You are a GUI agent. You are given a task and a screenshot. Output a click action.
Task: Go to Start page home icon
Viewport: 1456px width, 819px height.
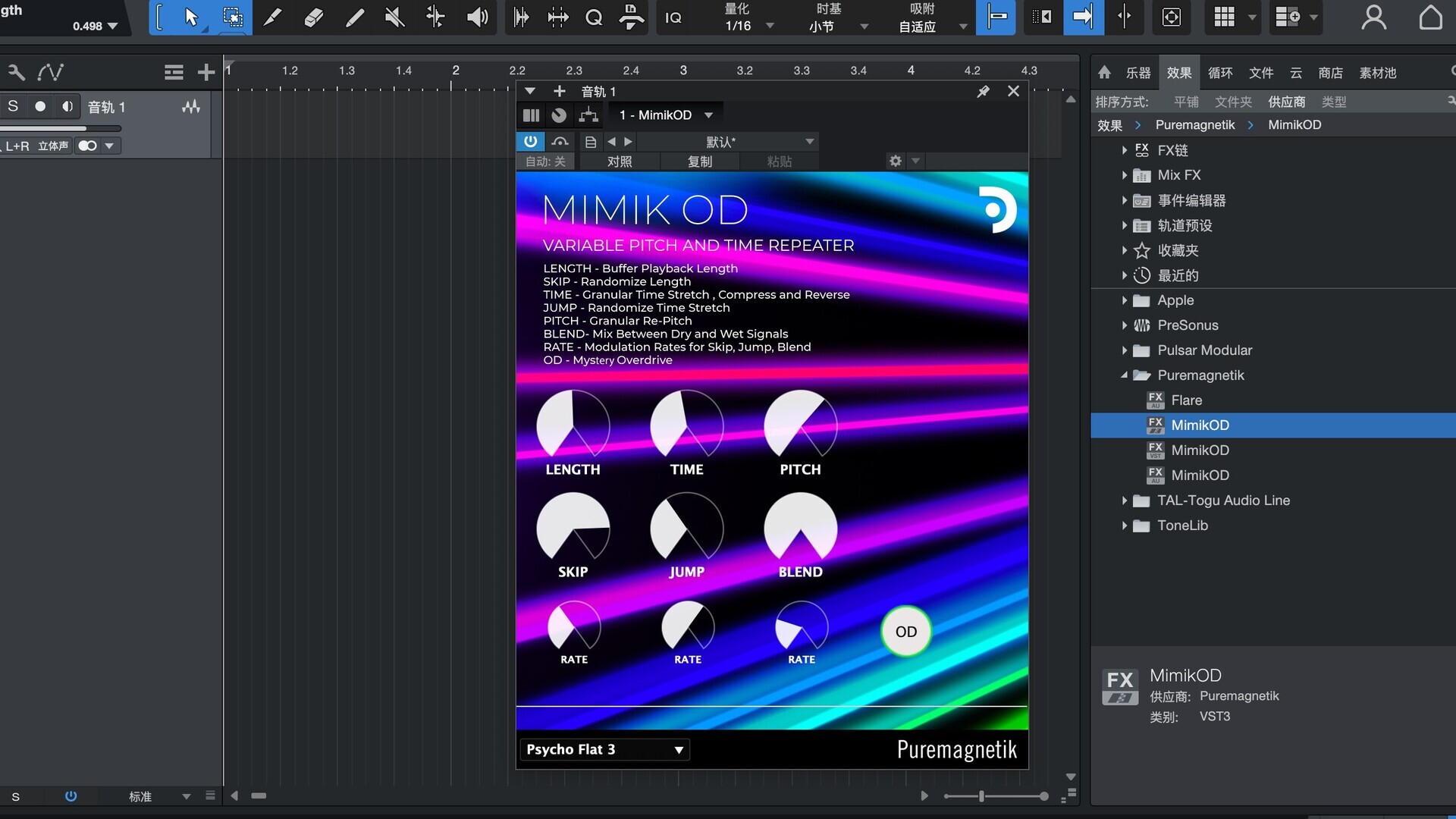pos(1430,17)
